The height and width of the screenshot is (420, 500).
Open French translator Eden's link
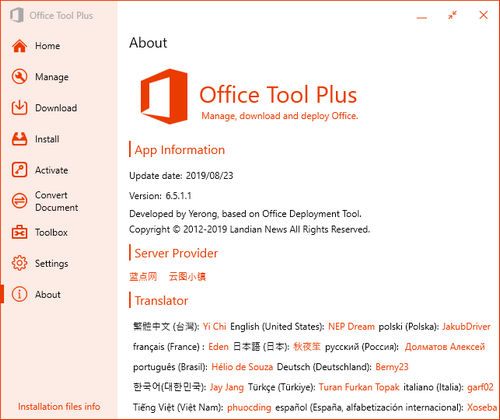218,347
